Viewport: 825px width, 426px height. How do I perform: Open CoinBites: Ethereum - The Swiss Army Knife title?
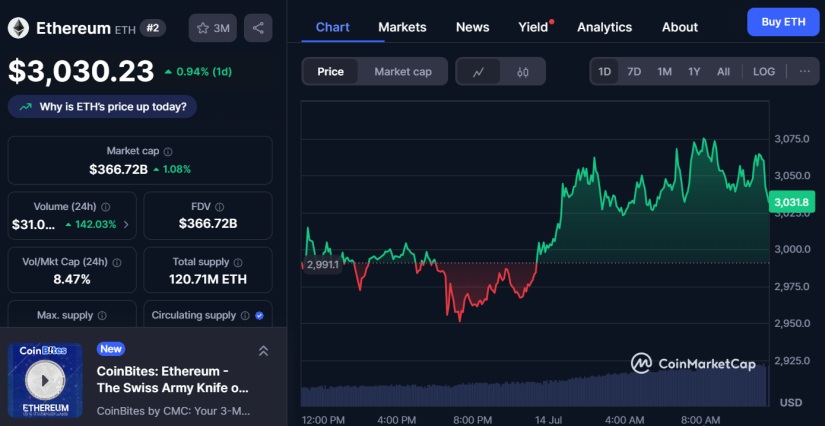[173, 380]
